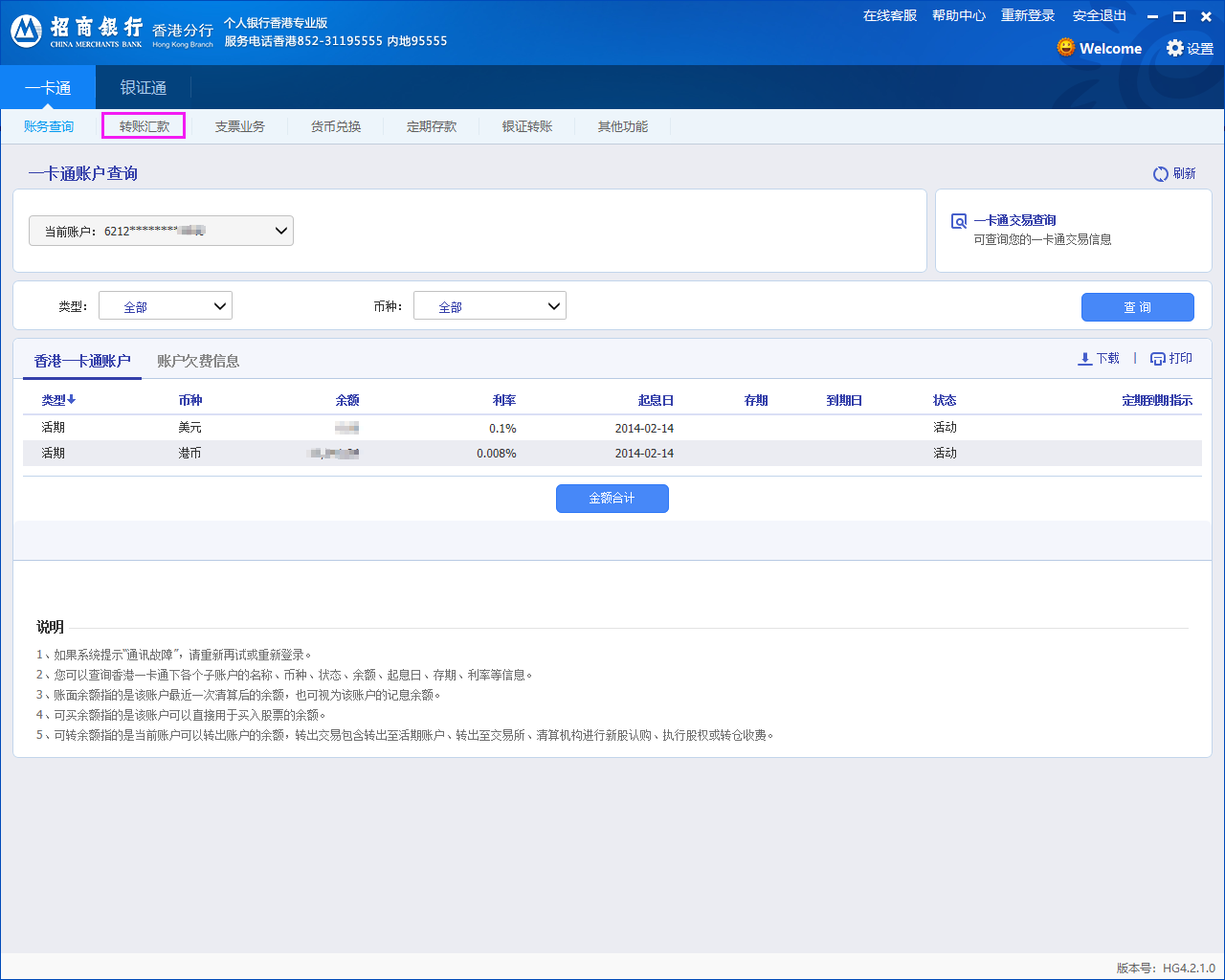Viewport: 1225px width, 980px height.
Task: Click the 0.1% interest rate cell
Action: [x=502, y=428]
